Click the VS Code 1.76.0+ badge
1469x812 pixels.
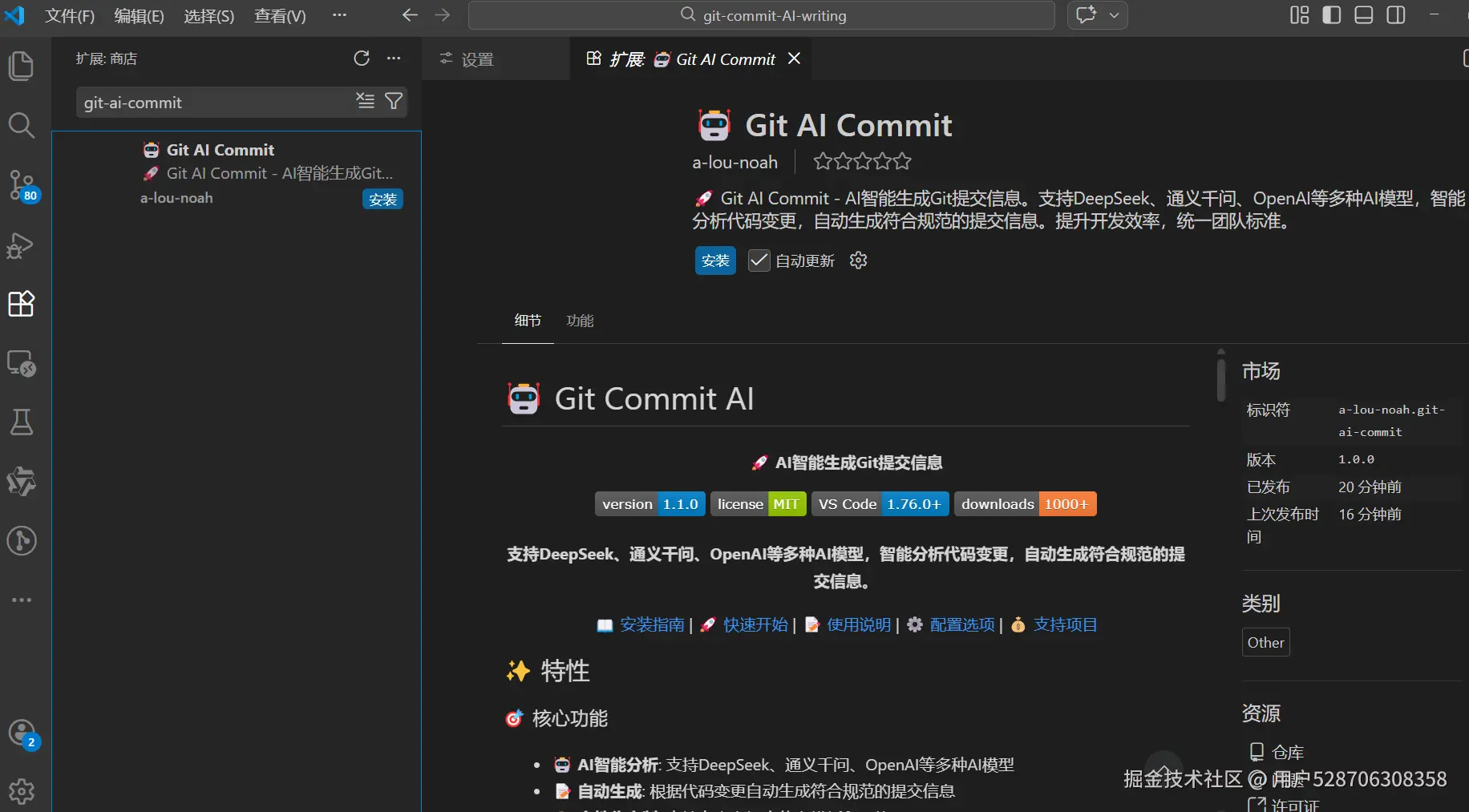coord(880,504)
